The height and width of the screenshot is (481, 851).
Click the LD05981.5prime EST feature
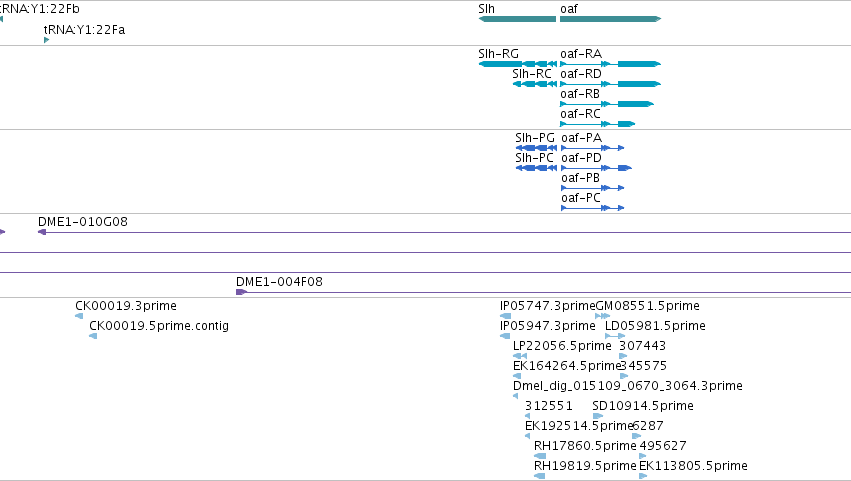[x=615, y=336]
